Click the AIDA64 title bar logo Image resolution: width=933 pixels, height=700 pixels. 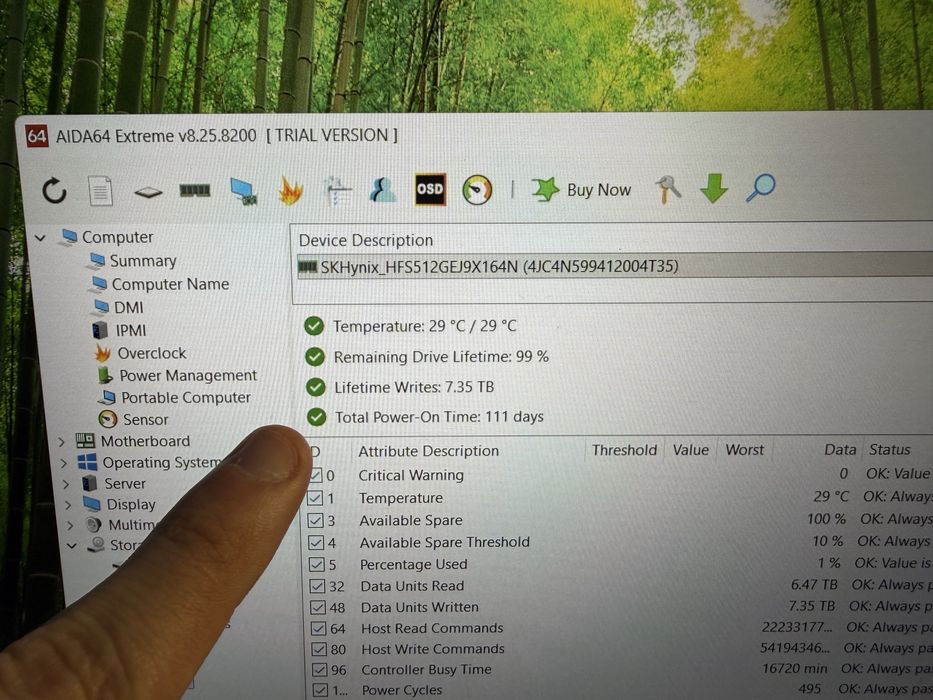[x=36, y=136]
